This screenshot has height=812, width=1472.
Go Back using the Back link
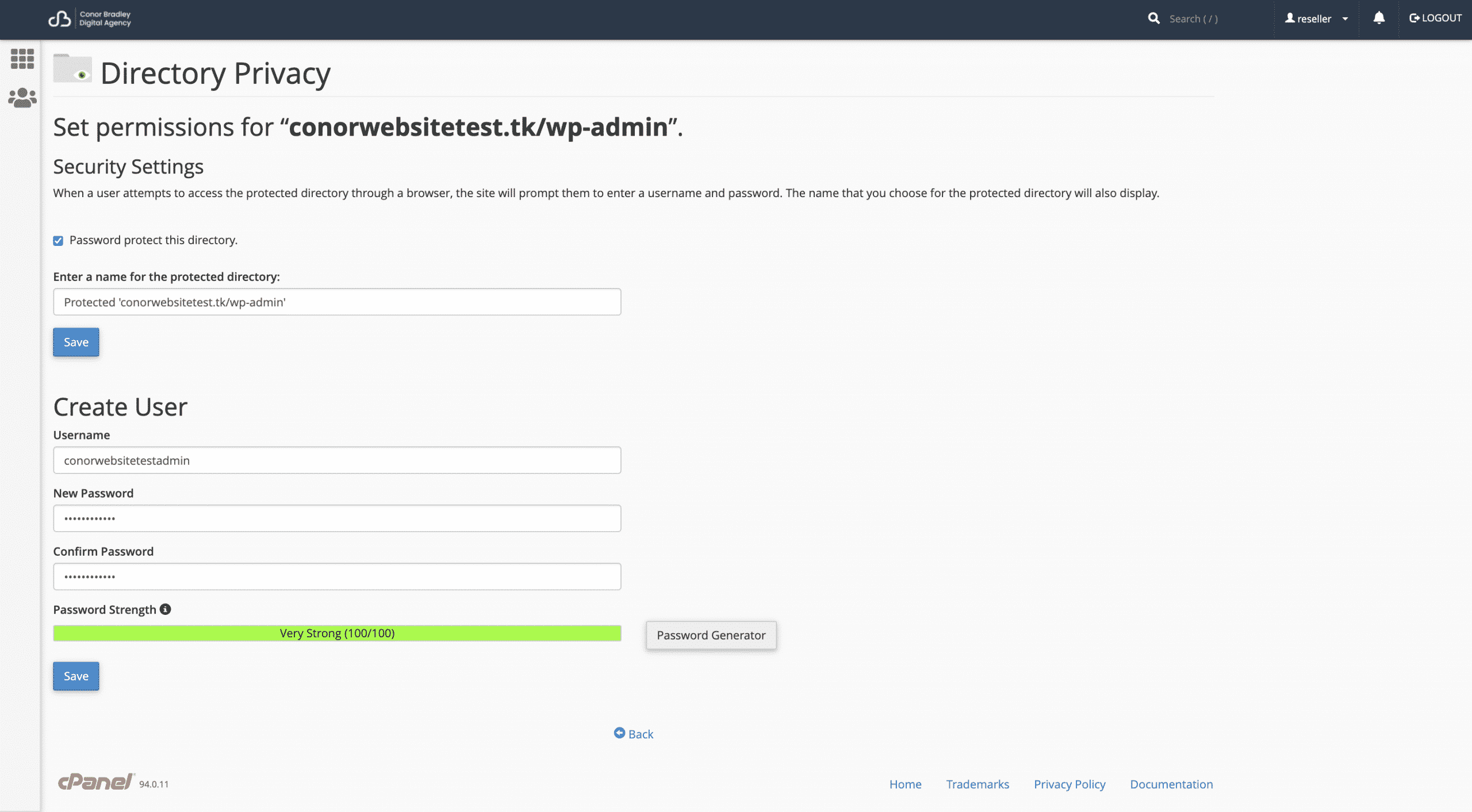(634, 734)
